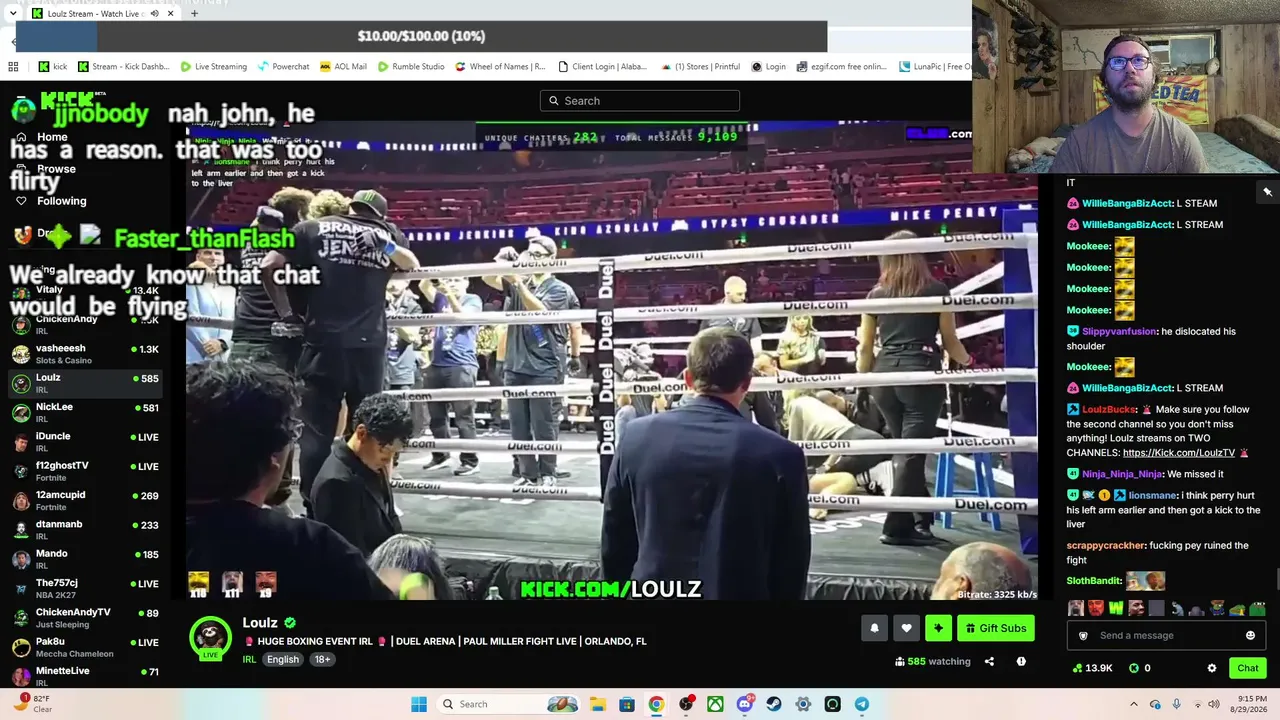The width and height of the screenshot is (1280, 720).
Task: Open the Powerchat bookmark
Action: 283,67
